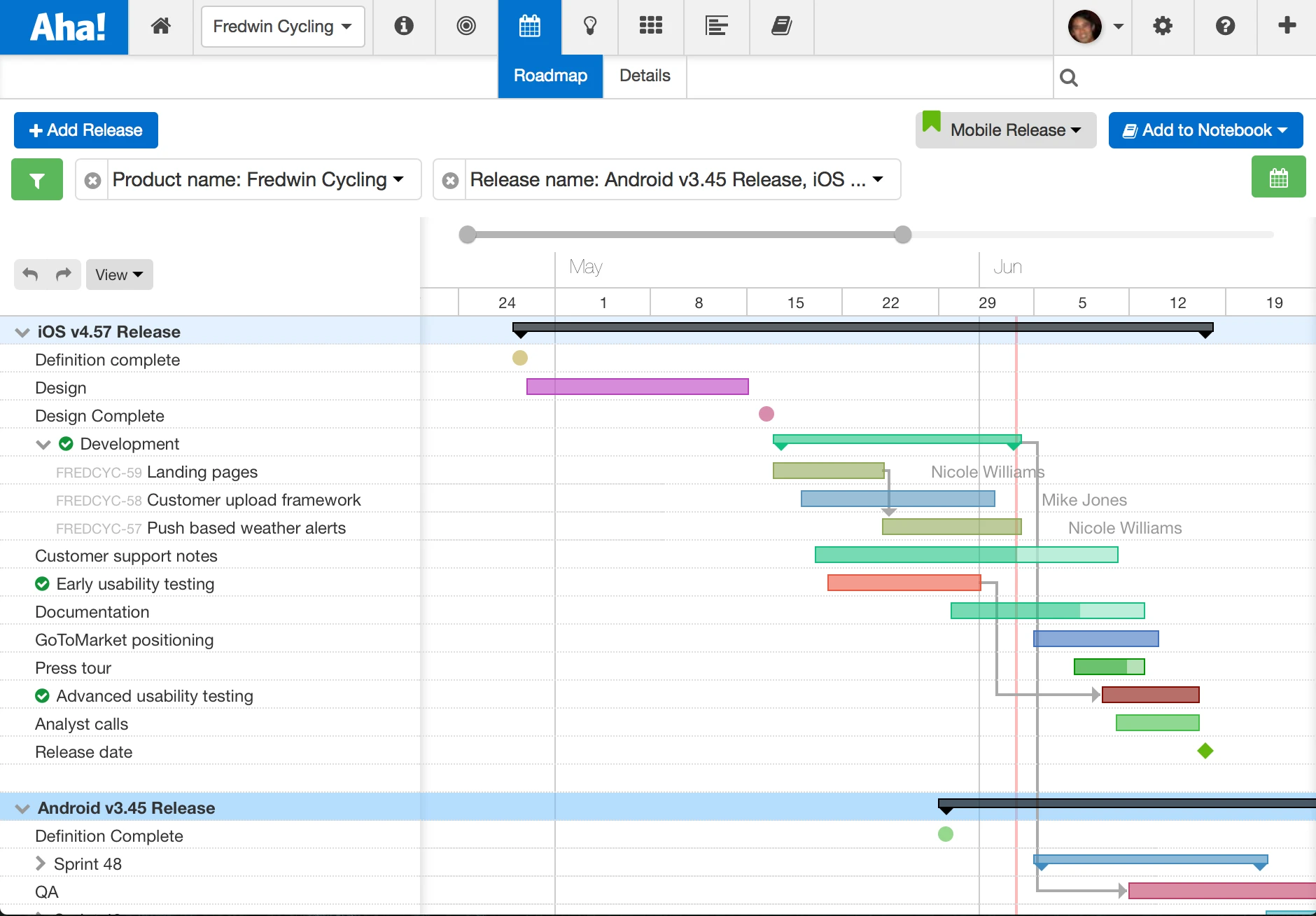The image size is (1316, 916).
Task: Remove the Product name filter
Action: click(92, 181)
